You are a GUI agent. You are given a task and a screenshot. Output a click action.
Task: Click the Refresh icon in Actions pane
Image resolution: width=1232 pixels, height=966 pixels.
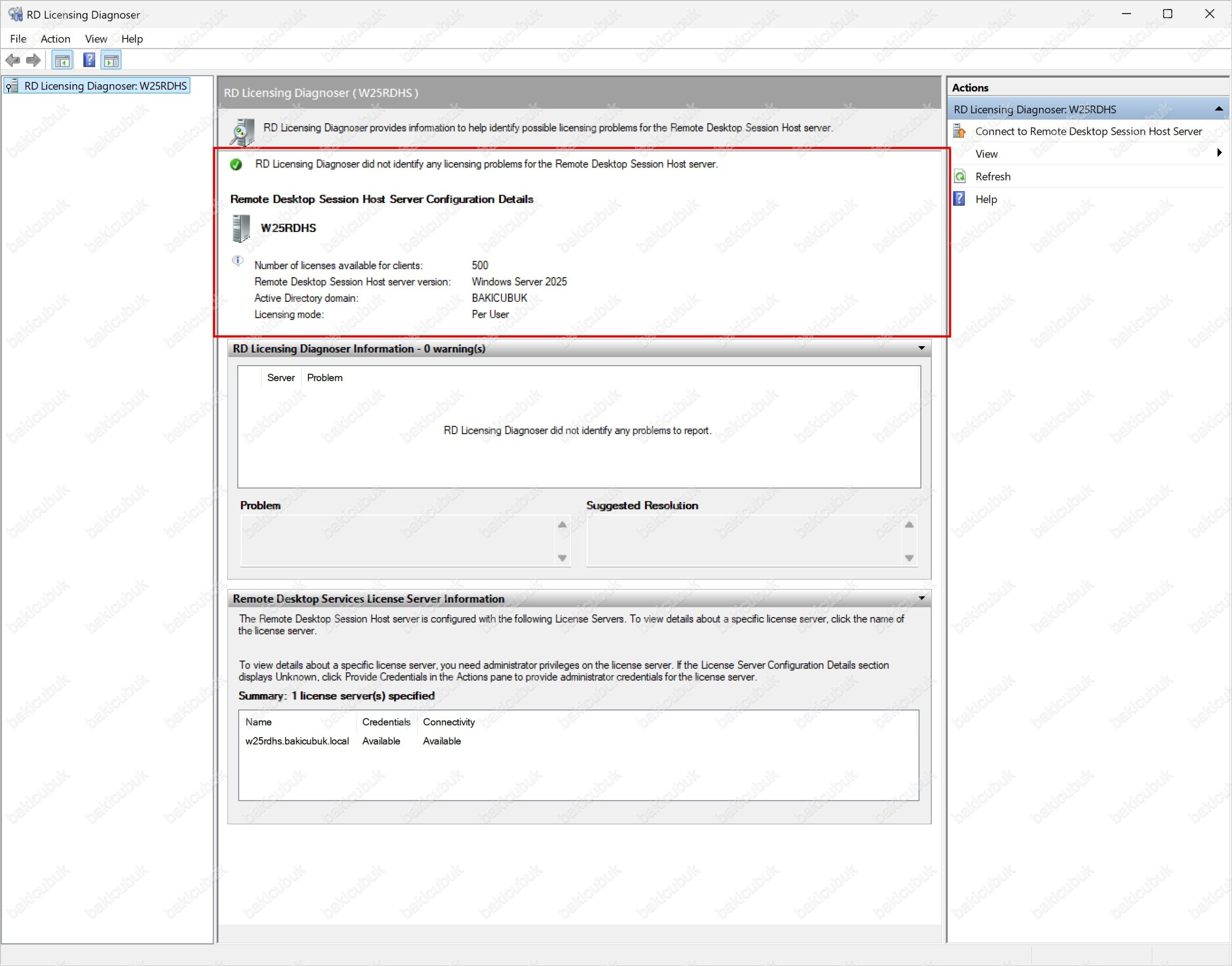pos(960,177)
